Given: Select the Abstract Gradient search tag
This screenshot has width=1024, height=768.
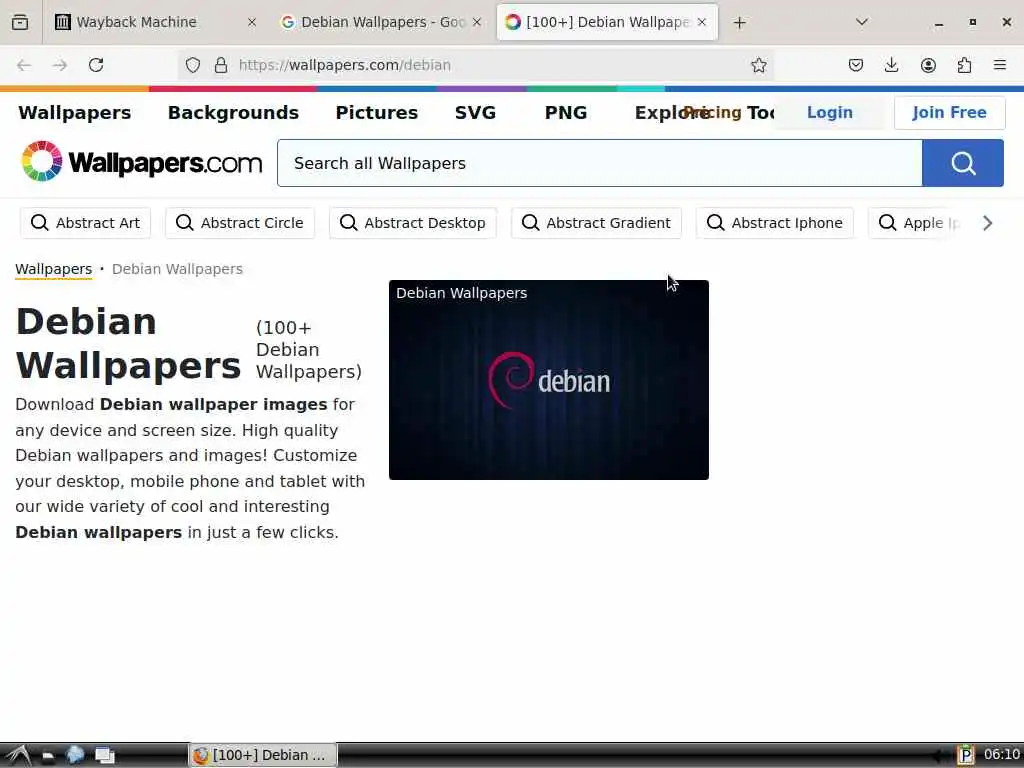Looking at the screenshot, I should (596, 223).
